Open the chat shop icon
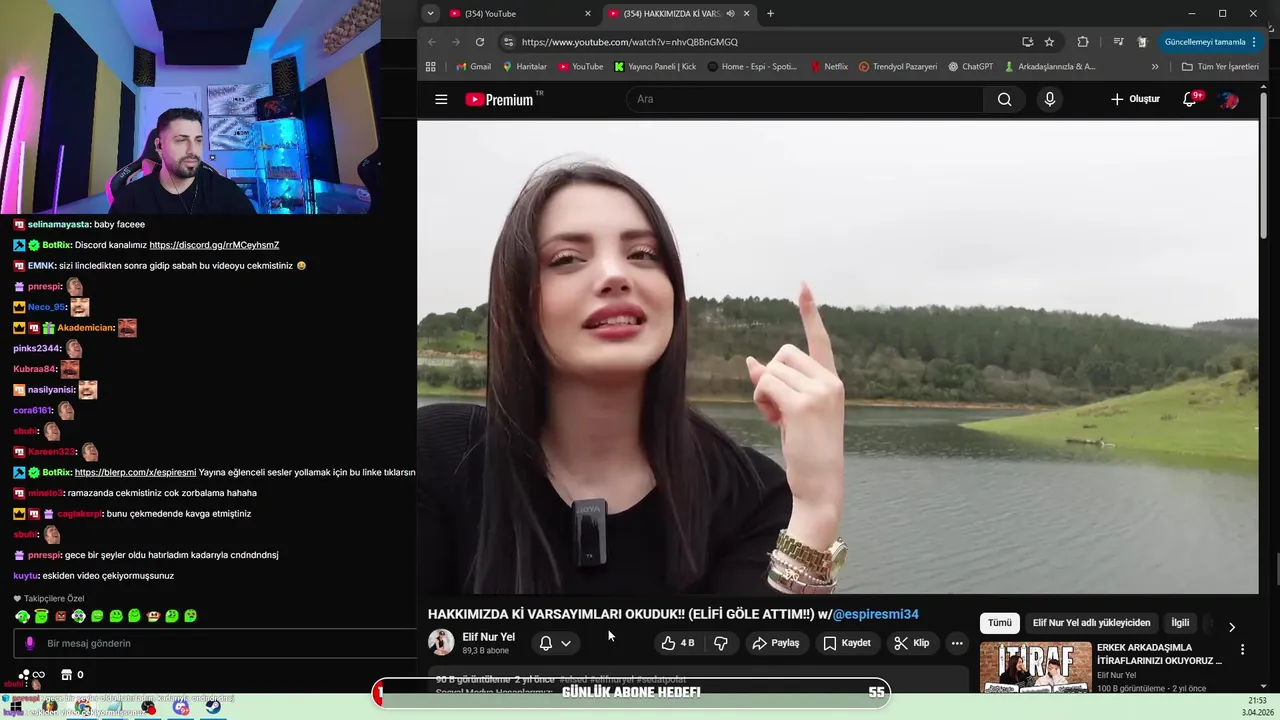The image size is (1280, 720). [67, 675]
